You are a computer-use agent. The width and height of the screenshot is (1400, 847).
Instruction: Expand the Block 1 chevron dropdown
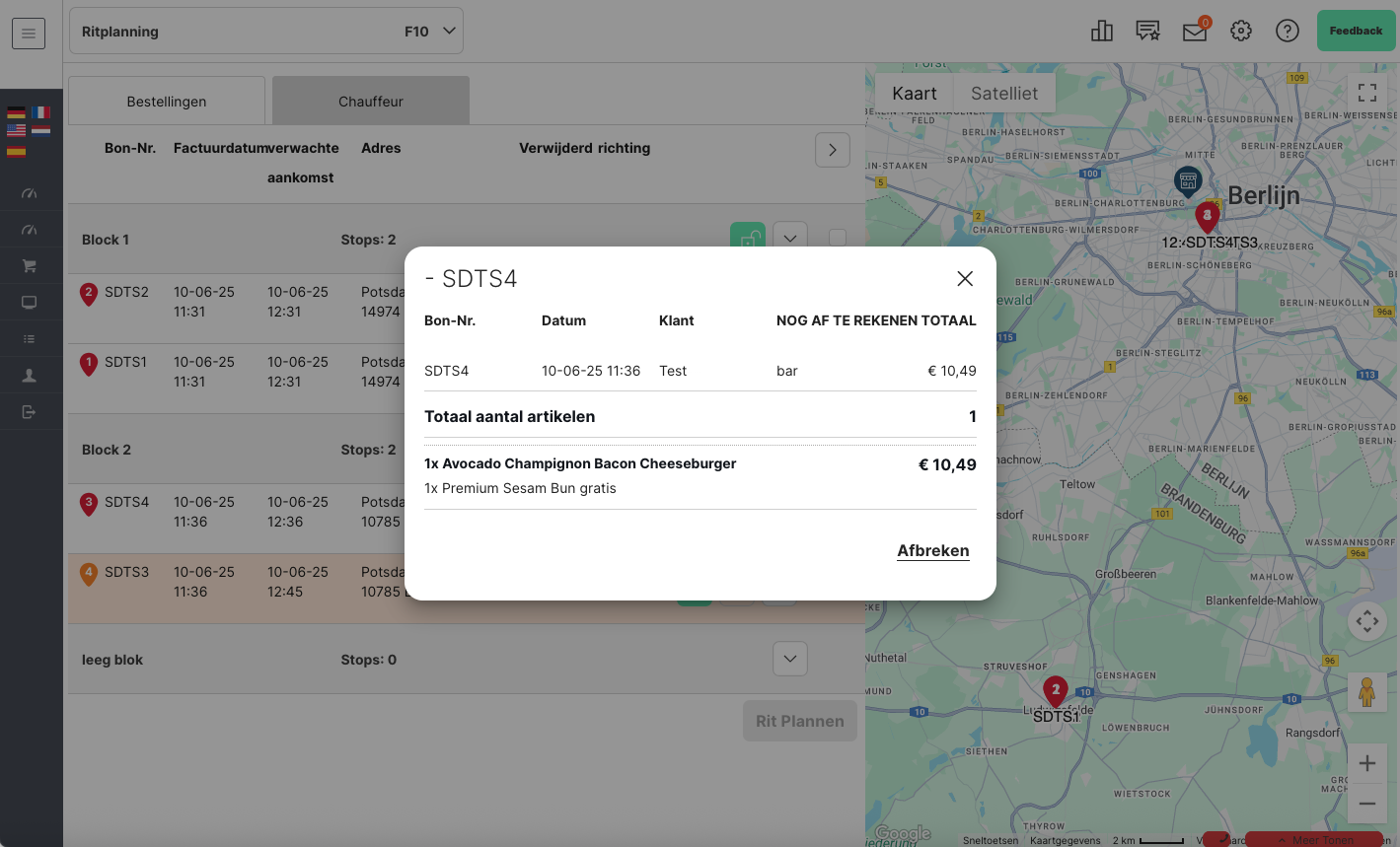[x=790, y=238]
